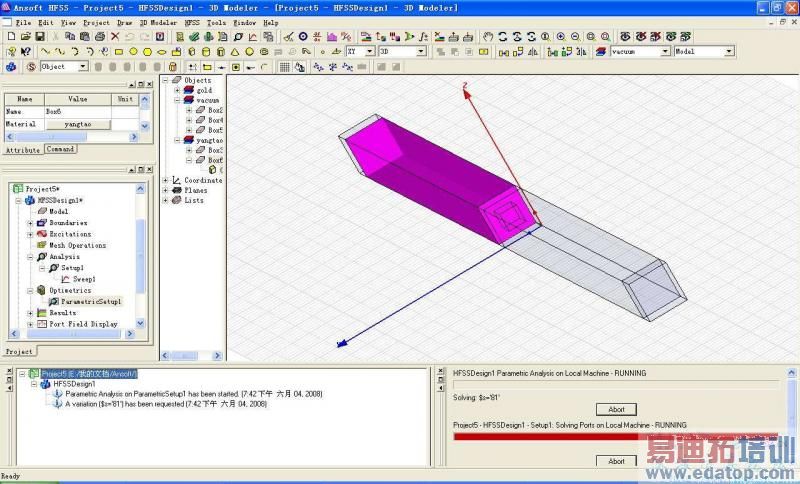Click the Name value cell Box6
The height and width of the screenshot is (484, 800).
(78, 111)
